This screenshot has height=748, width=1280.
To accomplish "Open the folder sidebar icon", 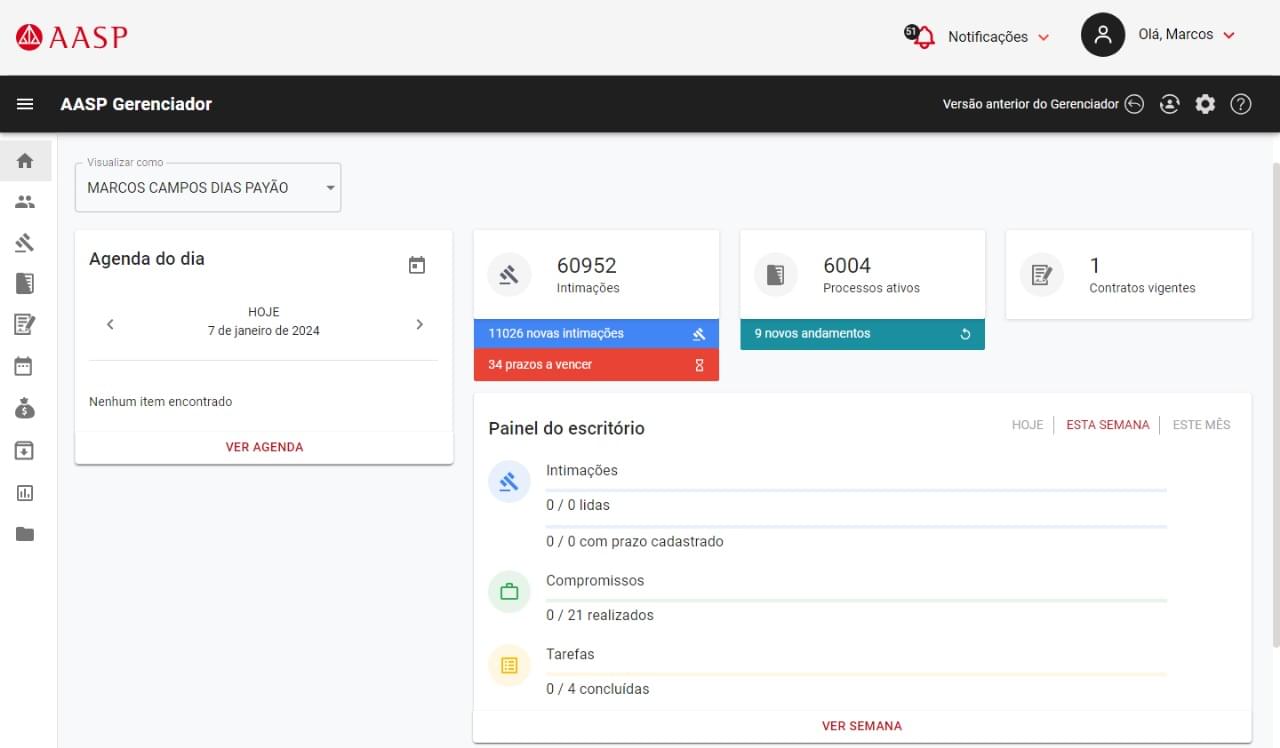I will point(25,534).
